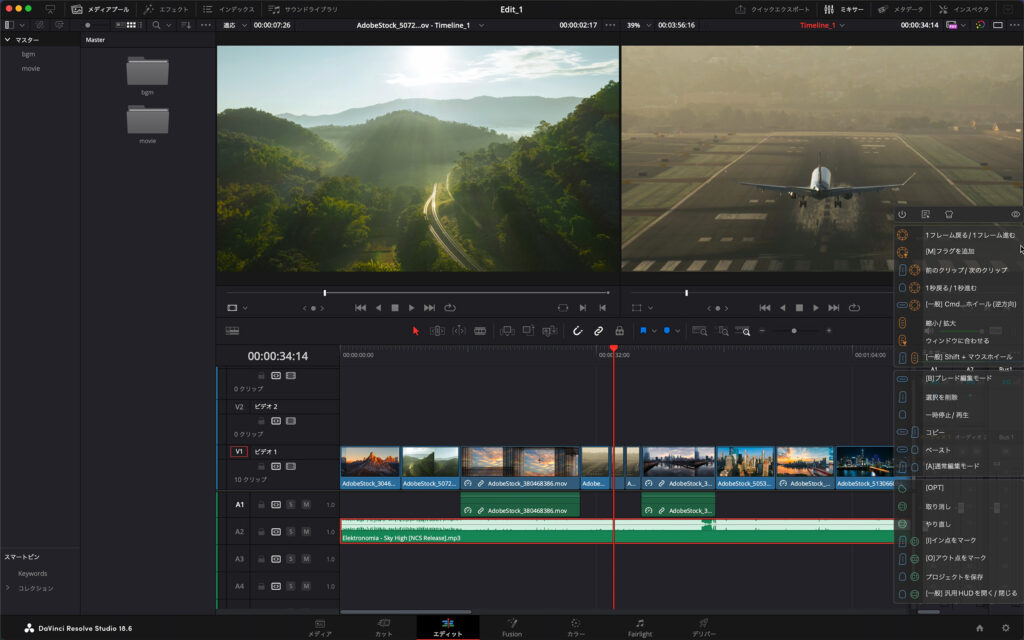Open the ミキサー panel
Image resolution: width=1024 pixels, height=640 pixels.
(844, 9)
